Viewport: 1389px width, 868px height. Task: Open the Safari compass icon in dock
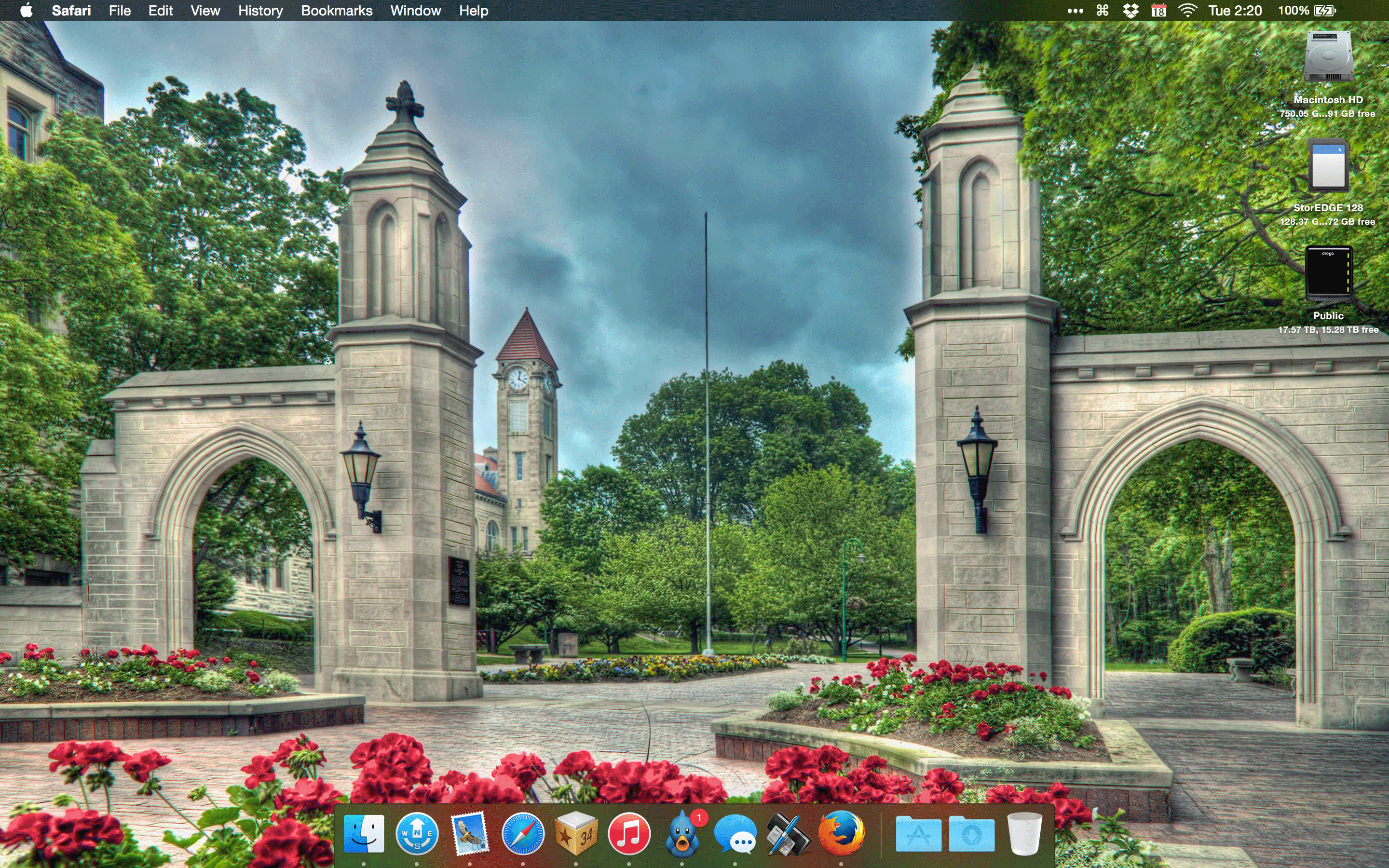(x=522, y=834)
